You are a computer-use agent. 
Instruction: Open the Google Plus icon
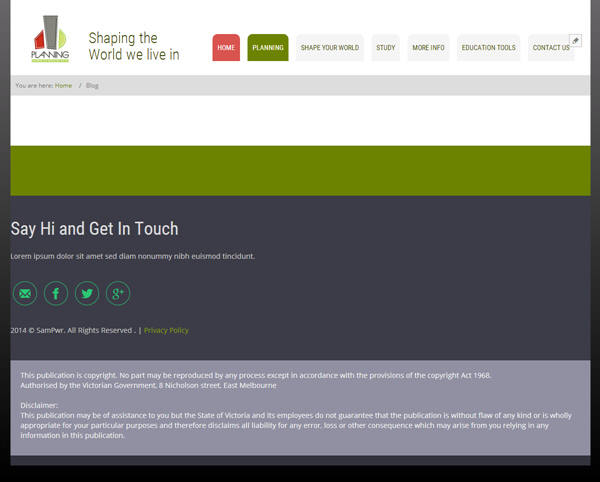click(x=118, y=293)
